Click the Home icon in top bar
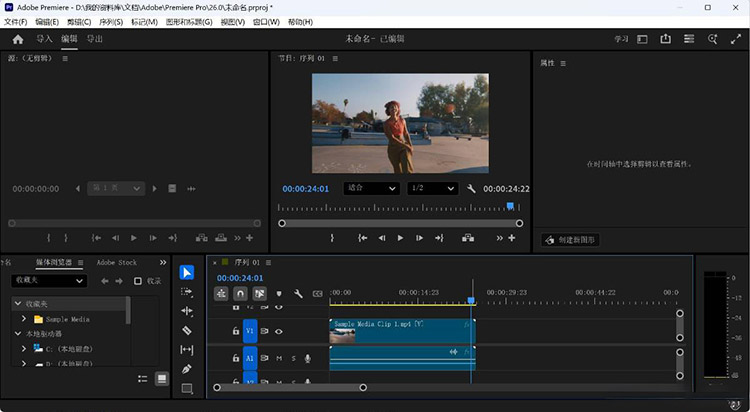Screen dimensions: 750x412 [17, 40]
